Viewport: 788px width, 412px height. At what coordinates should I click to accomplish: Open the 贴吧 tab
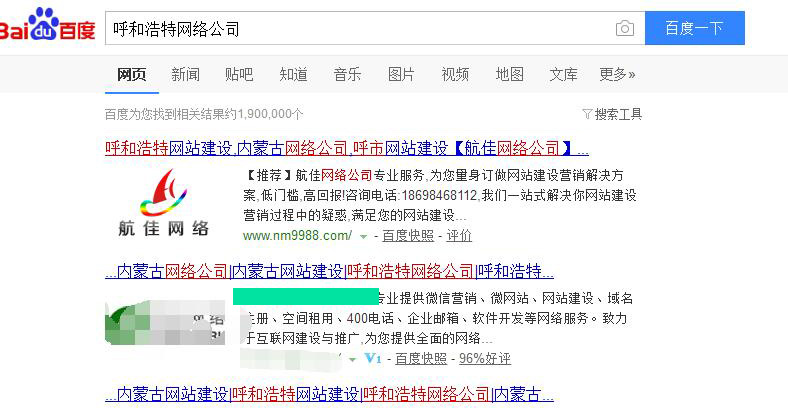[239, 74]
